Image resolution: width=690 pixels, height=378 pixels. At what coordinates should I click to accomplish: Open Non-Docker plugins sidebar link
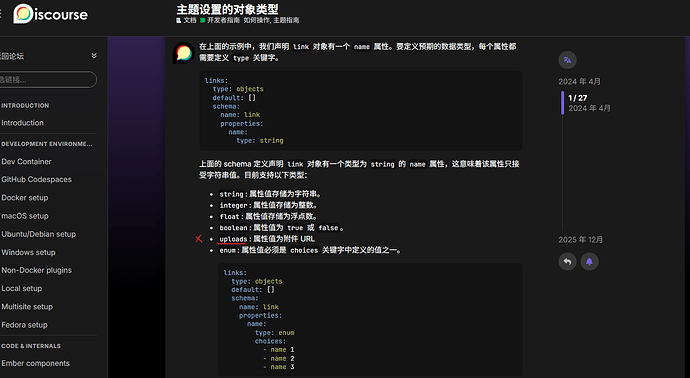(37, 270)
